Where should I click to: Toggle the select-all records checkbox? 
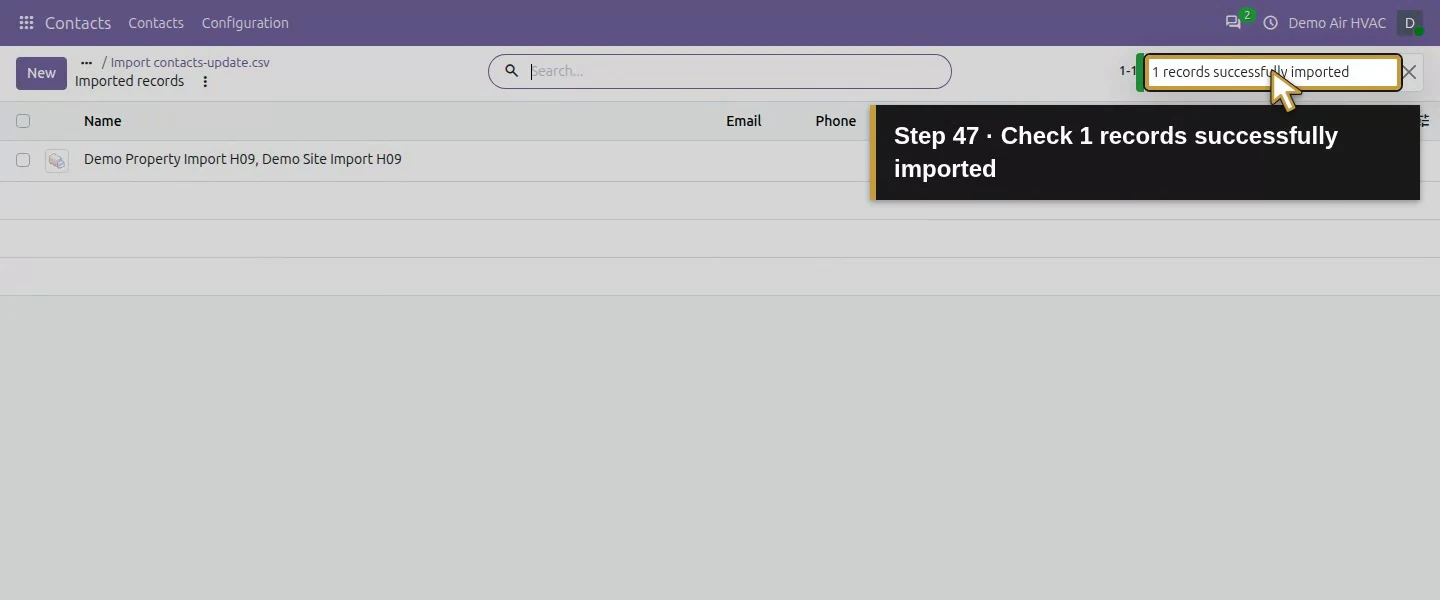coord(23,121)
